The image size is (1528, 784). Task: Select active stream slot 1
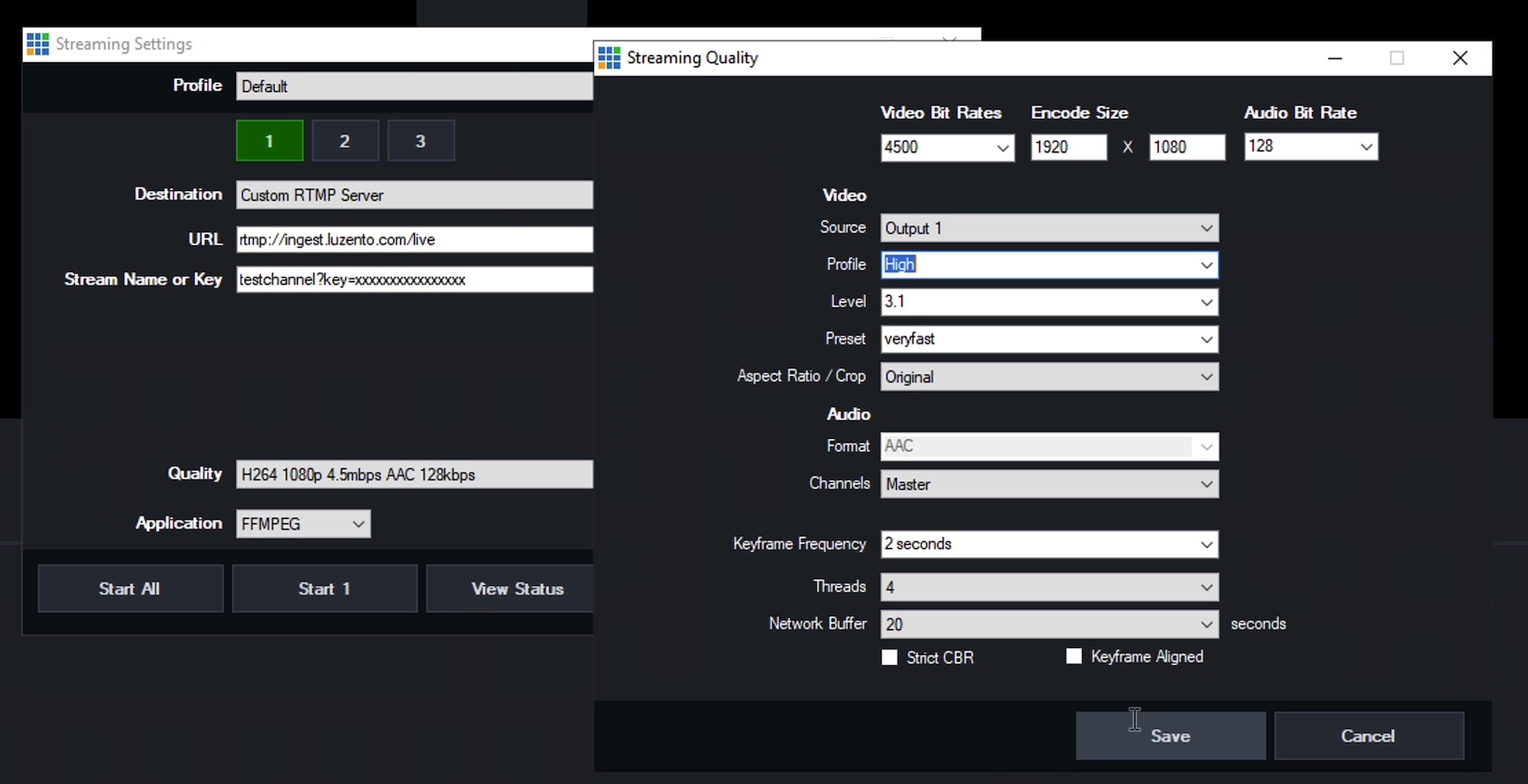269,141
